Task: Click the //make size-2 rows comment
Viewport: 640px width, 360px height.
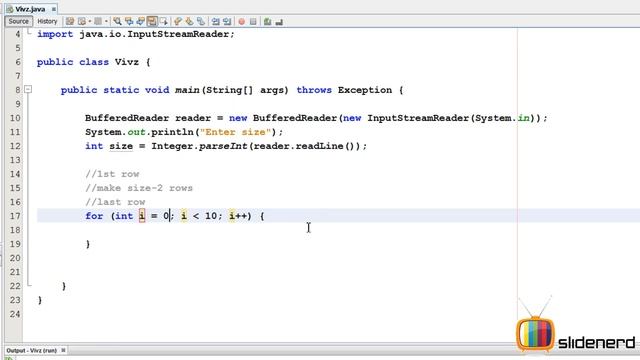Action: click(139, 188)
